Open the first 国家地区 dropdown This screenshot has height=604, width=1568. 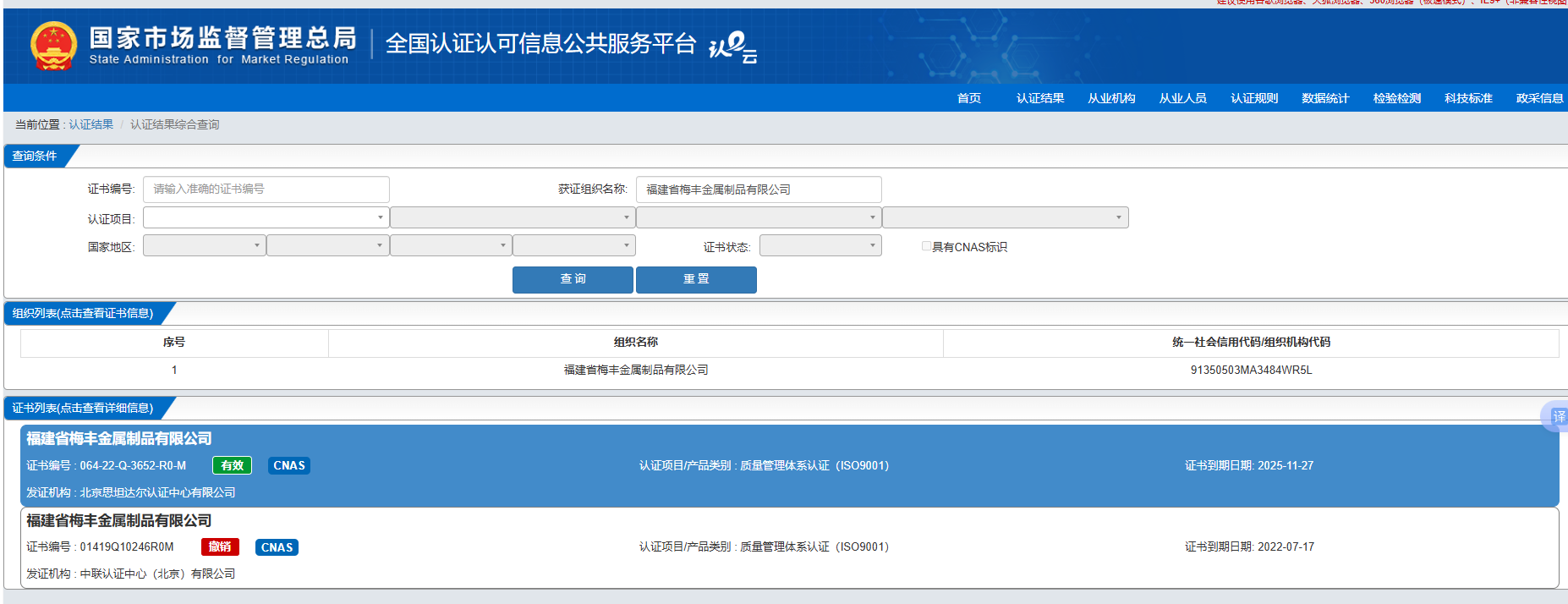[x=204, y=246]
